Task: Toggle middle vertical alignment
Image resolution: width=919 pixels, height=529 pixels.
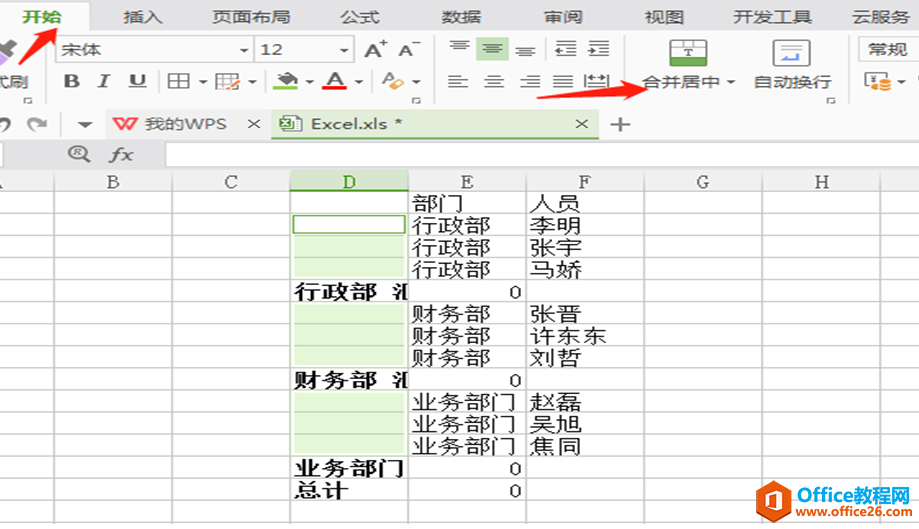Action: click(x=492, y=49)
